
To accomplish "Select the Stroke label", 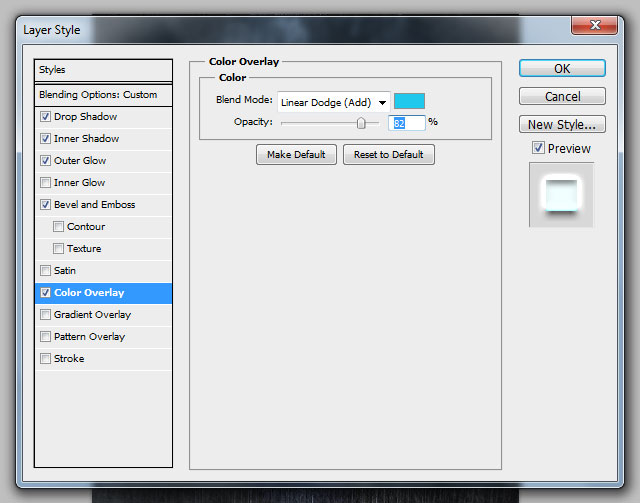I will pyautogui.click(x=69, y=359).
